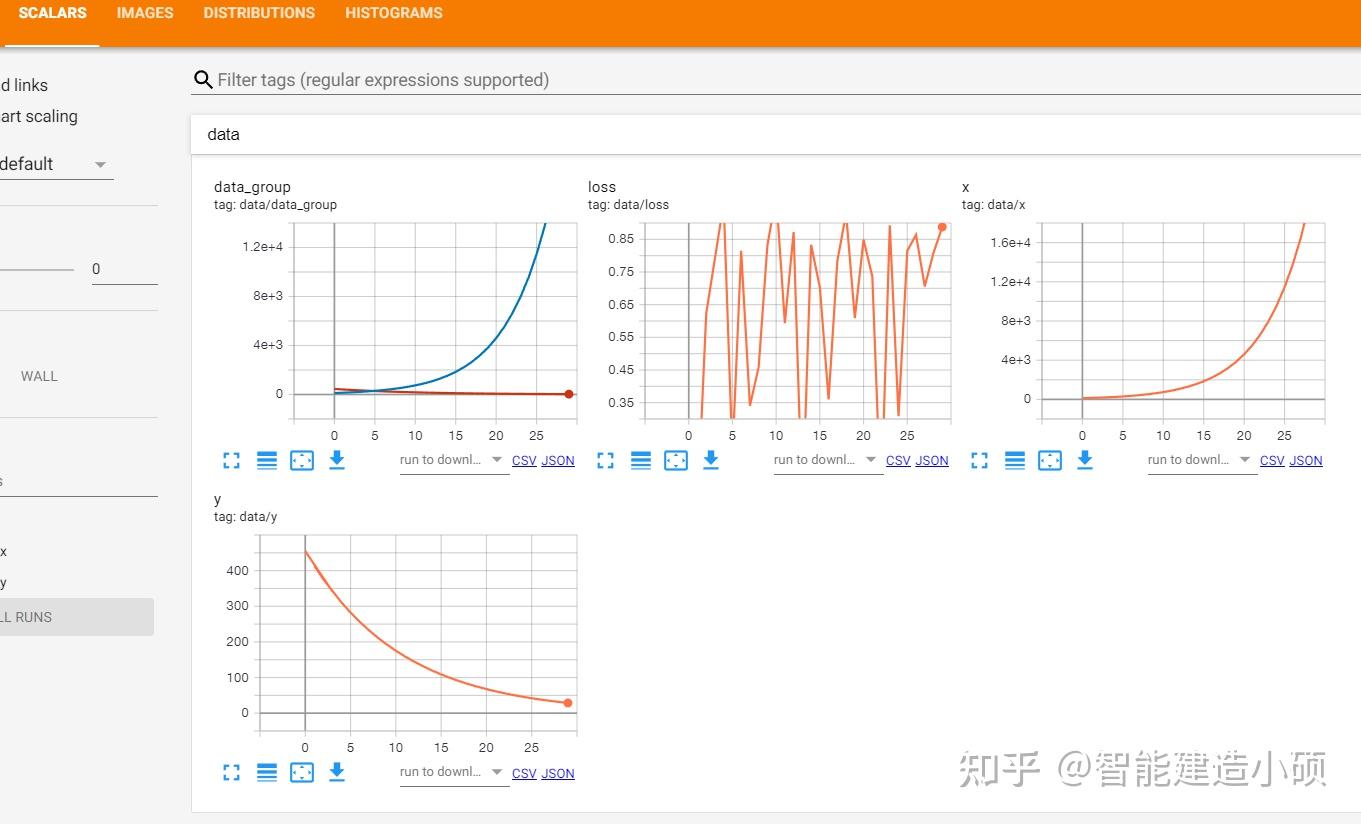Toggle log scale on the y chart
The height and width of the screenshot is (824, 1361).
(266, 772)
